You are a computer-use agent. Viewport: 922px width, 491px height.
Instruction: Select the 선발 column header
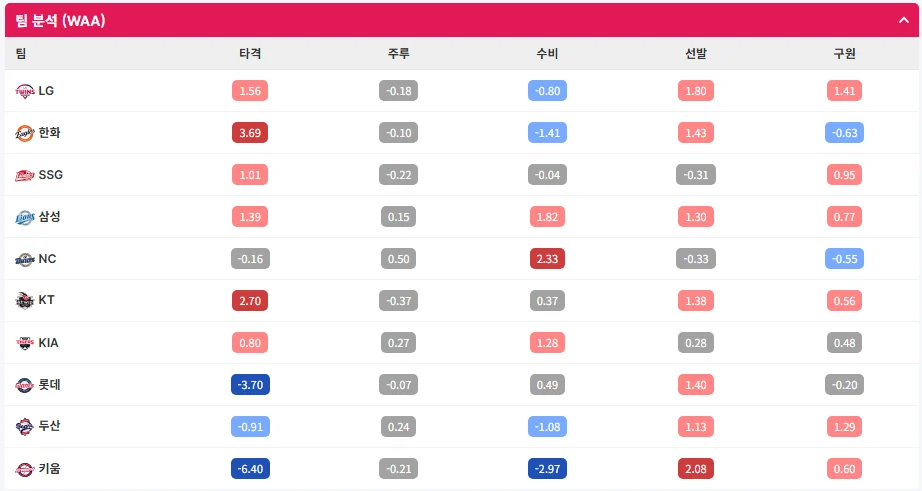[696, 54]
